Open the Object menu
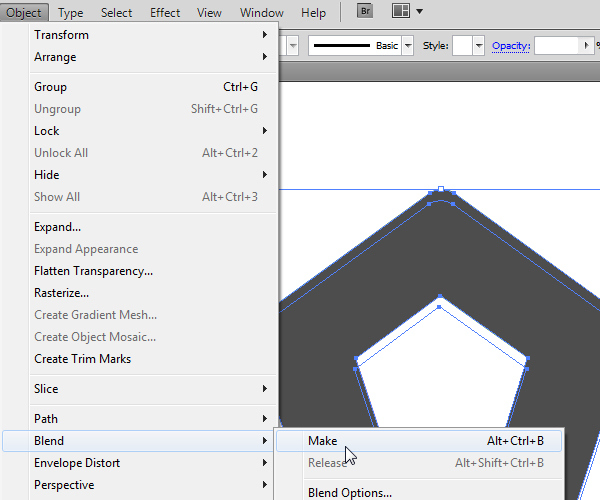 tap(24, 13)
